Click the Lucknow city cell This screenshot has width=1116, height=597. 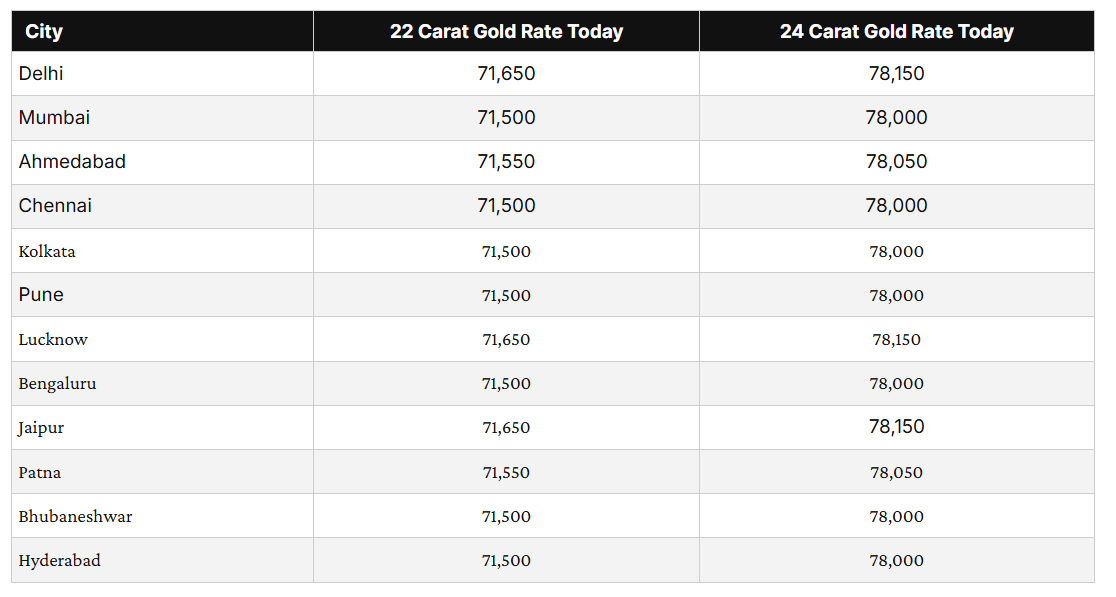pos(53,340)
